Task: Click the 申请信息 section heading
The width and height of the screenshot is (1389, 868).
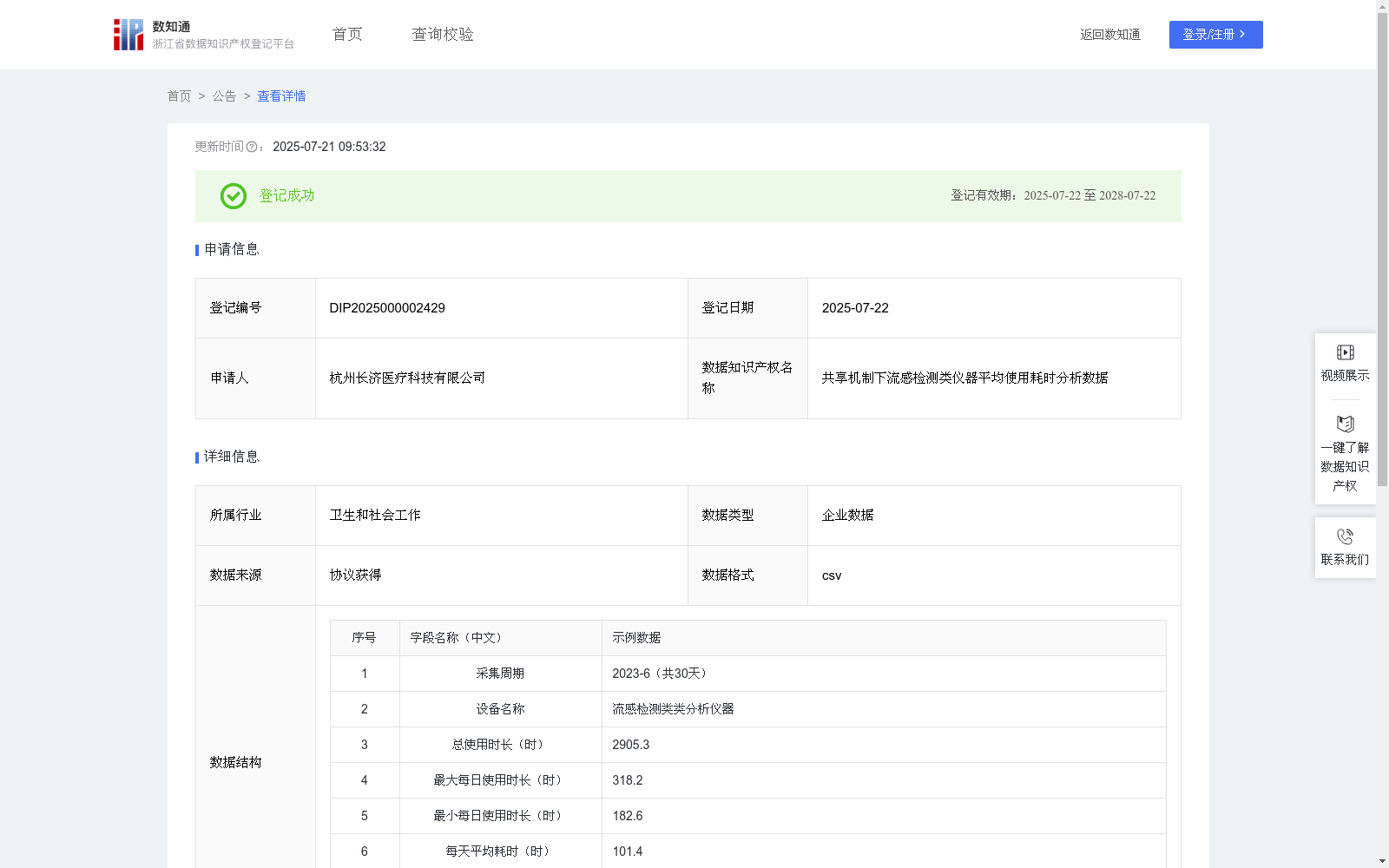Action: pos(232,250)
